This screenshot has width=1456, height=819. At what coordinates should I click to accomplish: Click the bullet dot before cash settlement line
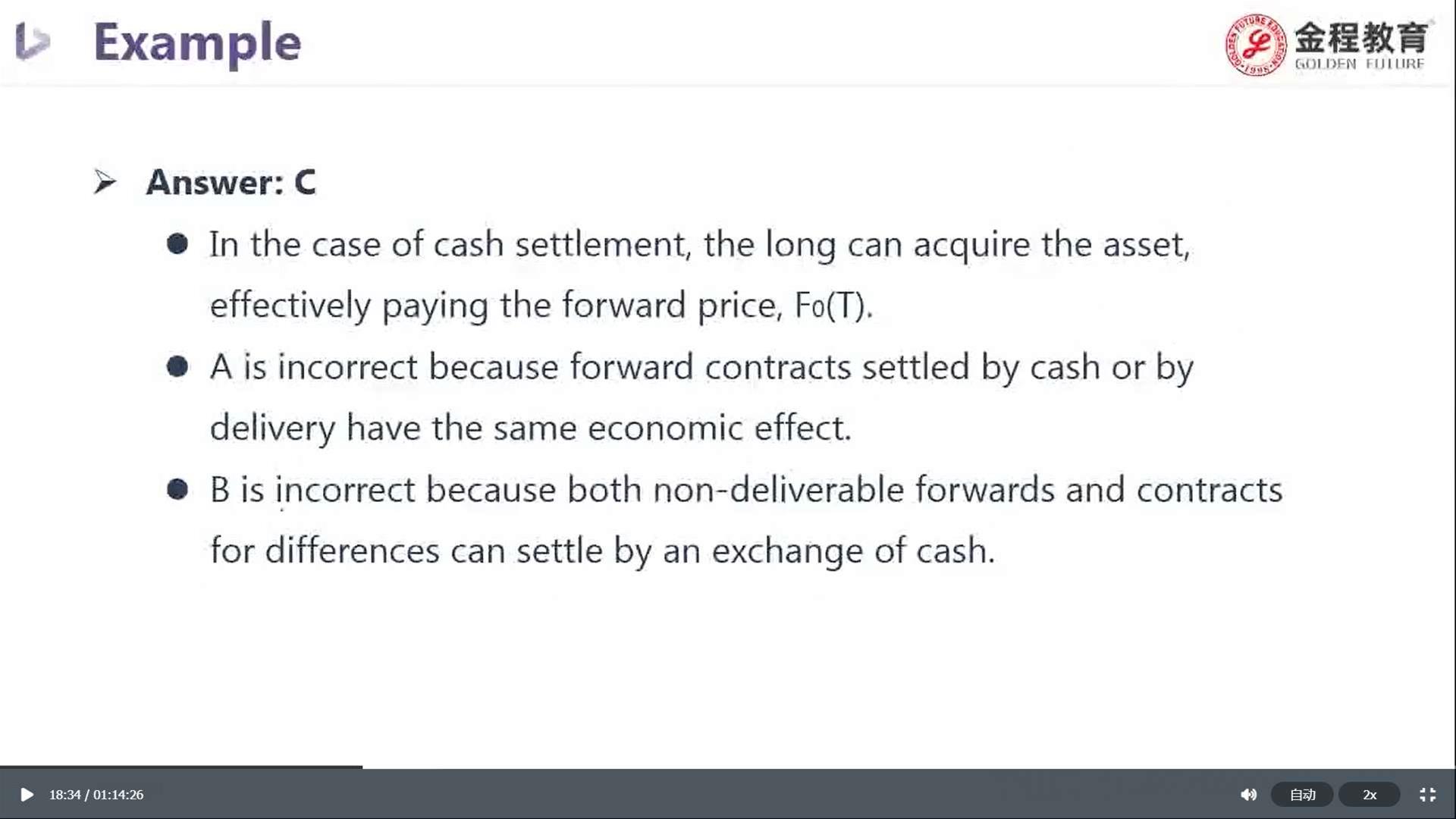(177, 244)
